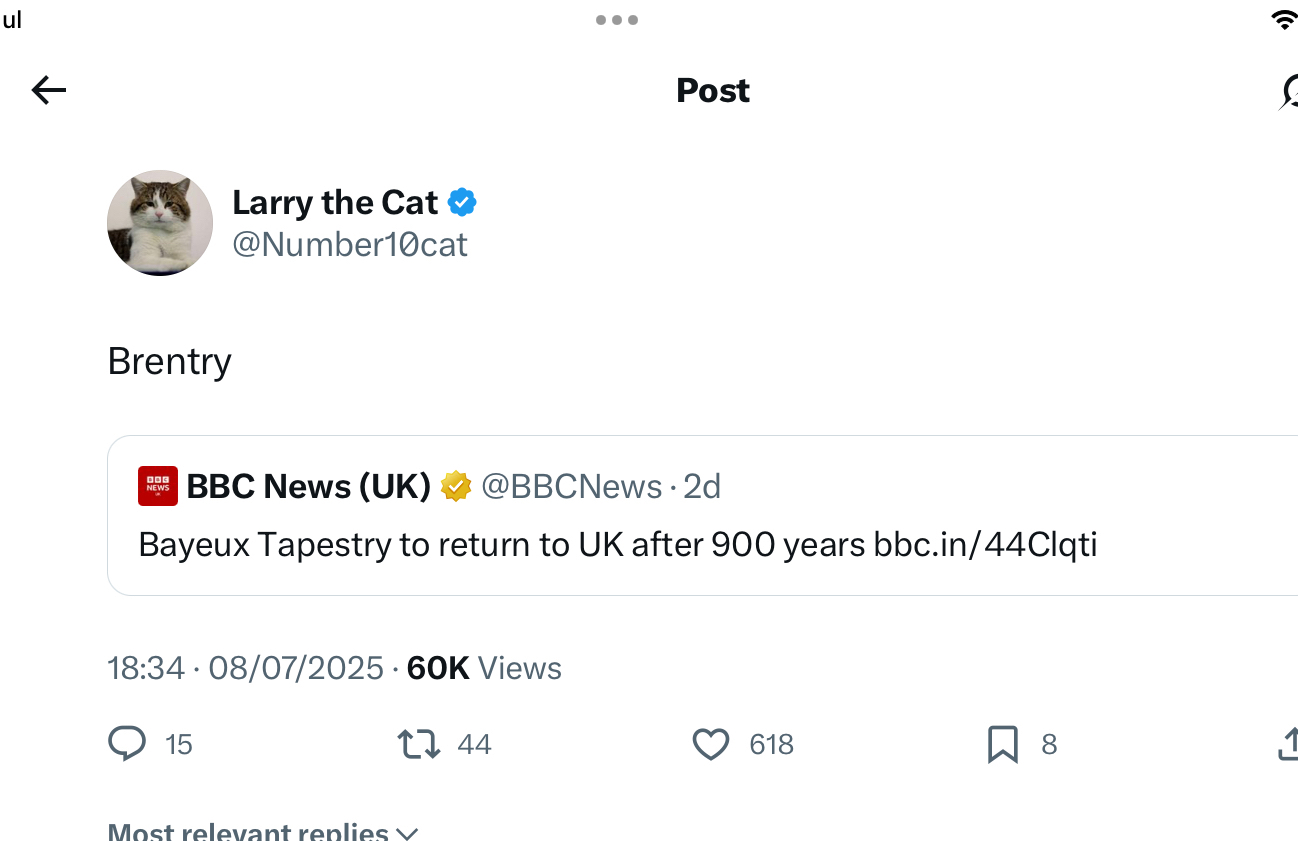Click BBC News gold verified badge
Viewport: 1298px width, 841px height.
tap(456, 486)
